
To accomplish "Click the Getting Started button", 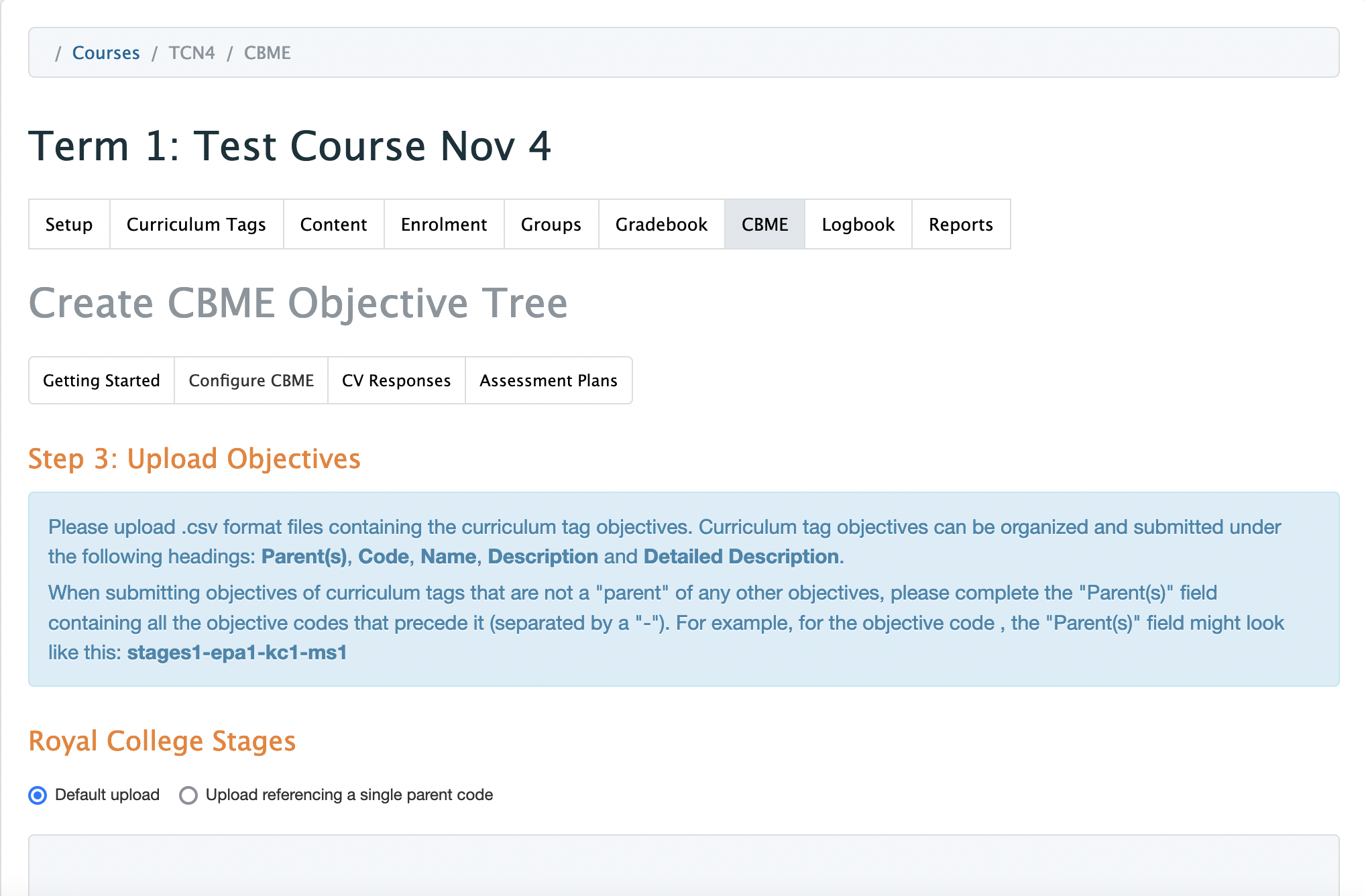I will point(101,380).
